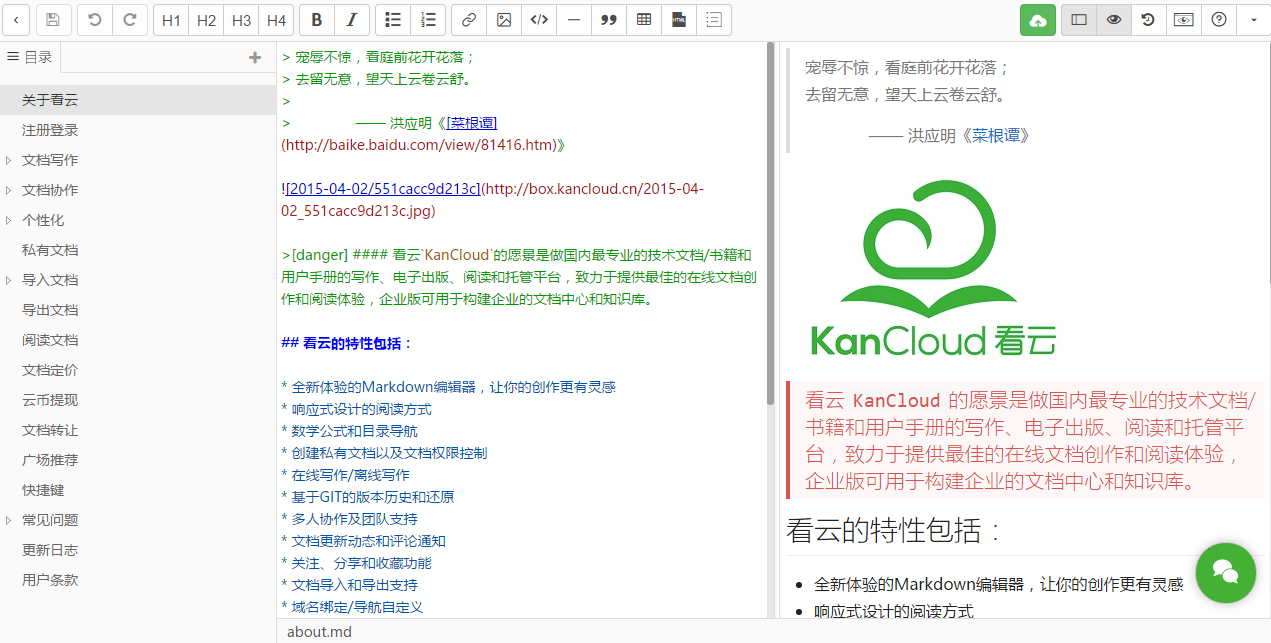Open help via the question mark icon

pos(1218,20)
